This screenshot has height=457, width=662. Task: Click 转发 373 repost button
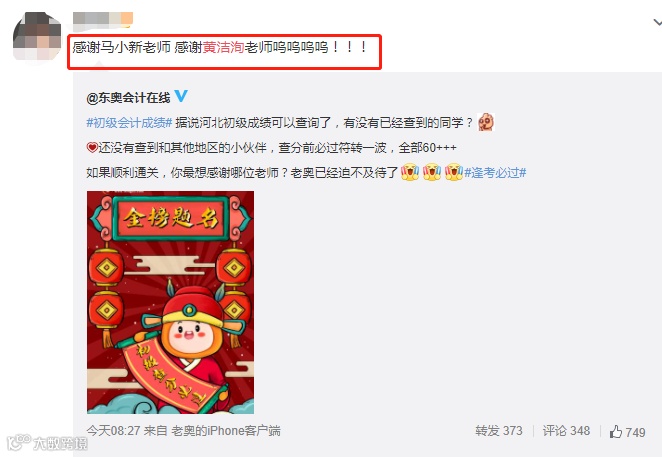499,431
